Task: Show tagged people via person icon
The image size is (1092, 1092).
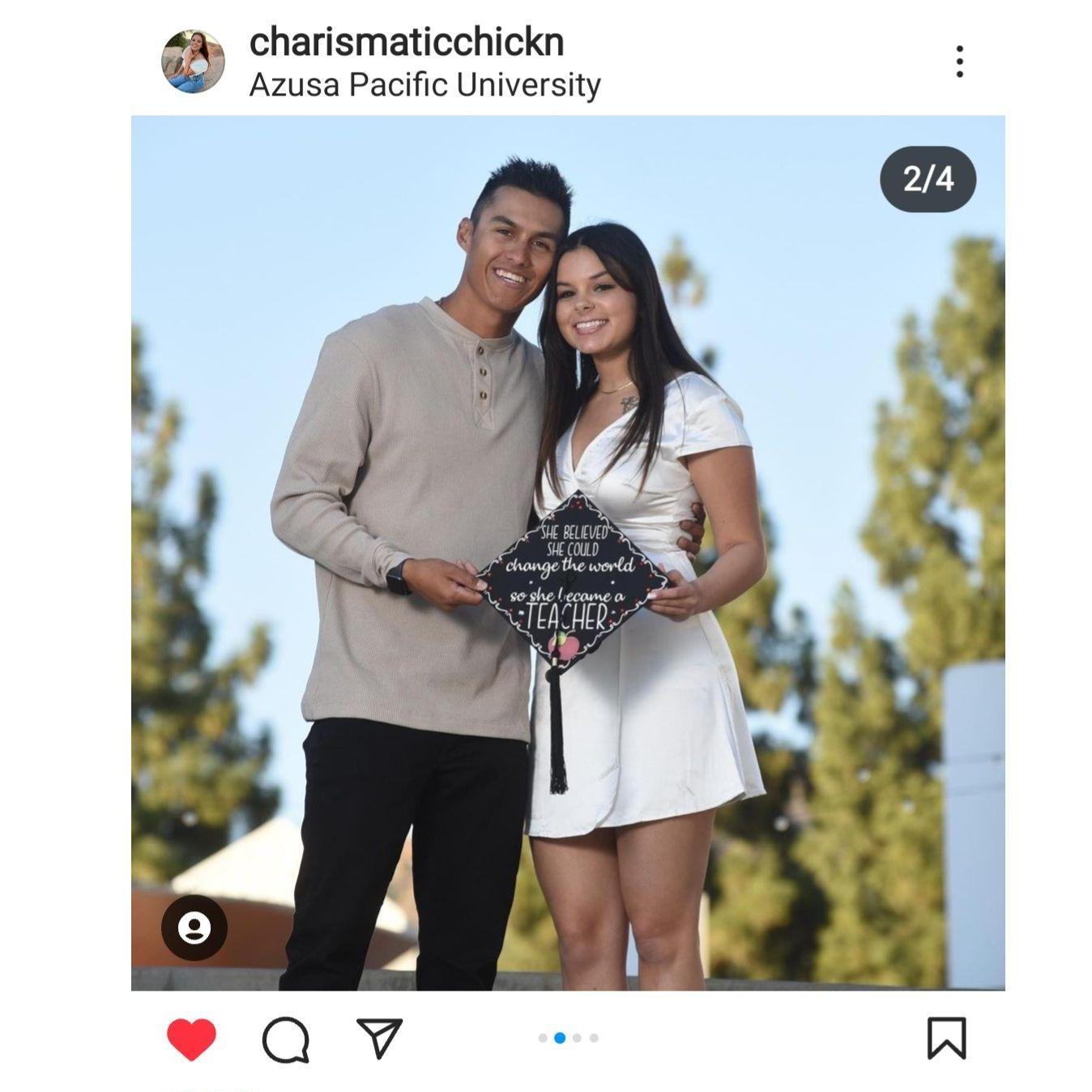Action: pyautogui.click(x=194, y=928)
